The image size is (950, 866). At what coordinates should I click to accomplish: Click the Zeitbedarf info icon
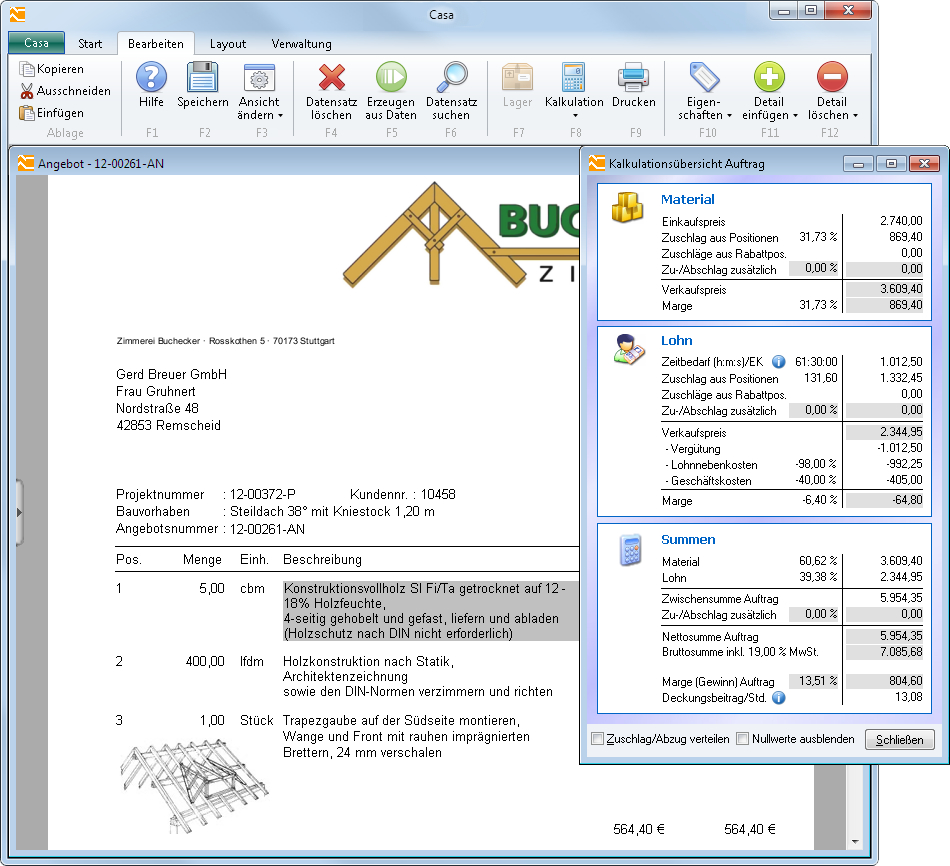coord(779,362)
